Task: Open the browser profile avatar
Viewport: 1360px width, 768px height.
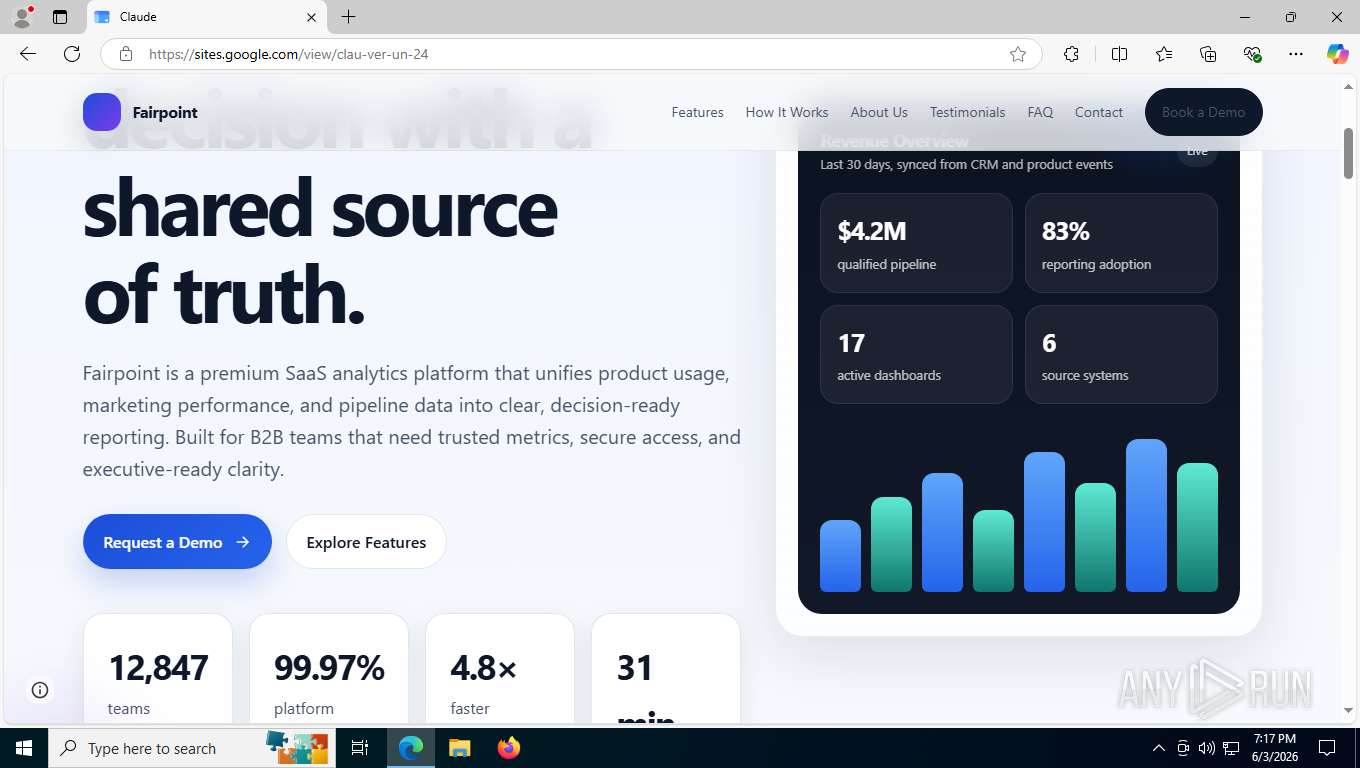Action: (22, 17)
